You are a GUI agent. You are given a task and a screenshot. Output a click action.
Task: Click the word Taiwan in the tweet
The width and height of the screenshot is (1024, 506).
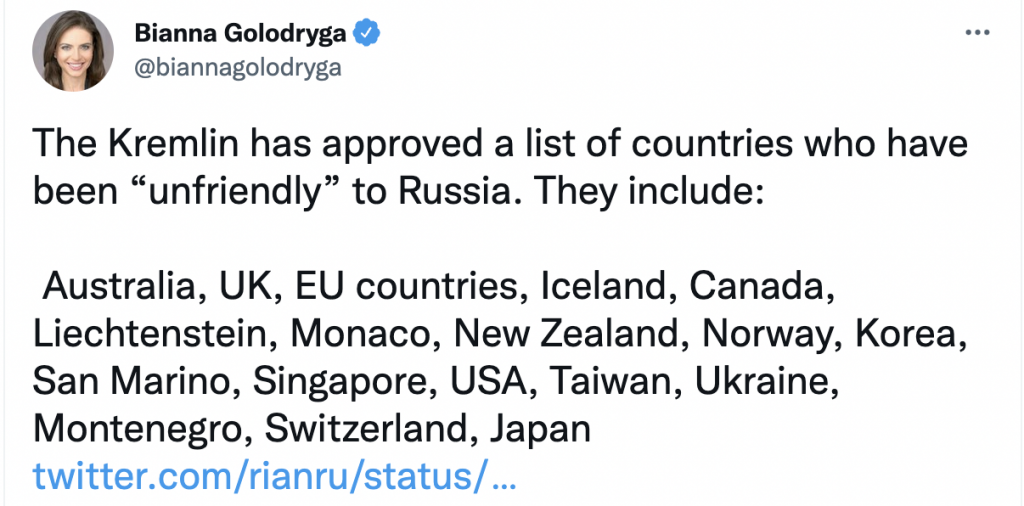[x=615, y=382]
